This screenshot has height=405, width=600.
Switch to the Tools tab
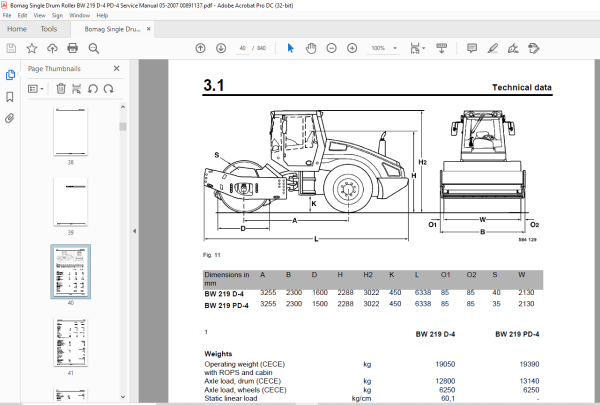point(49,29)
